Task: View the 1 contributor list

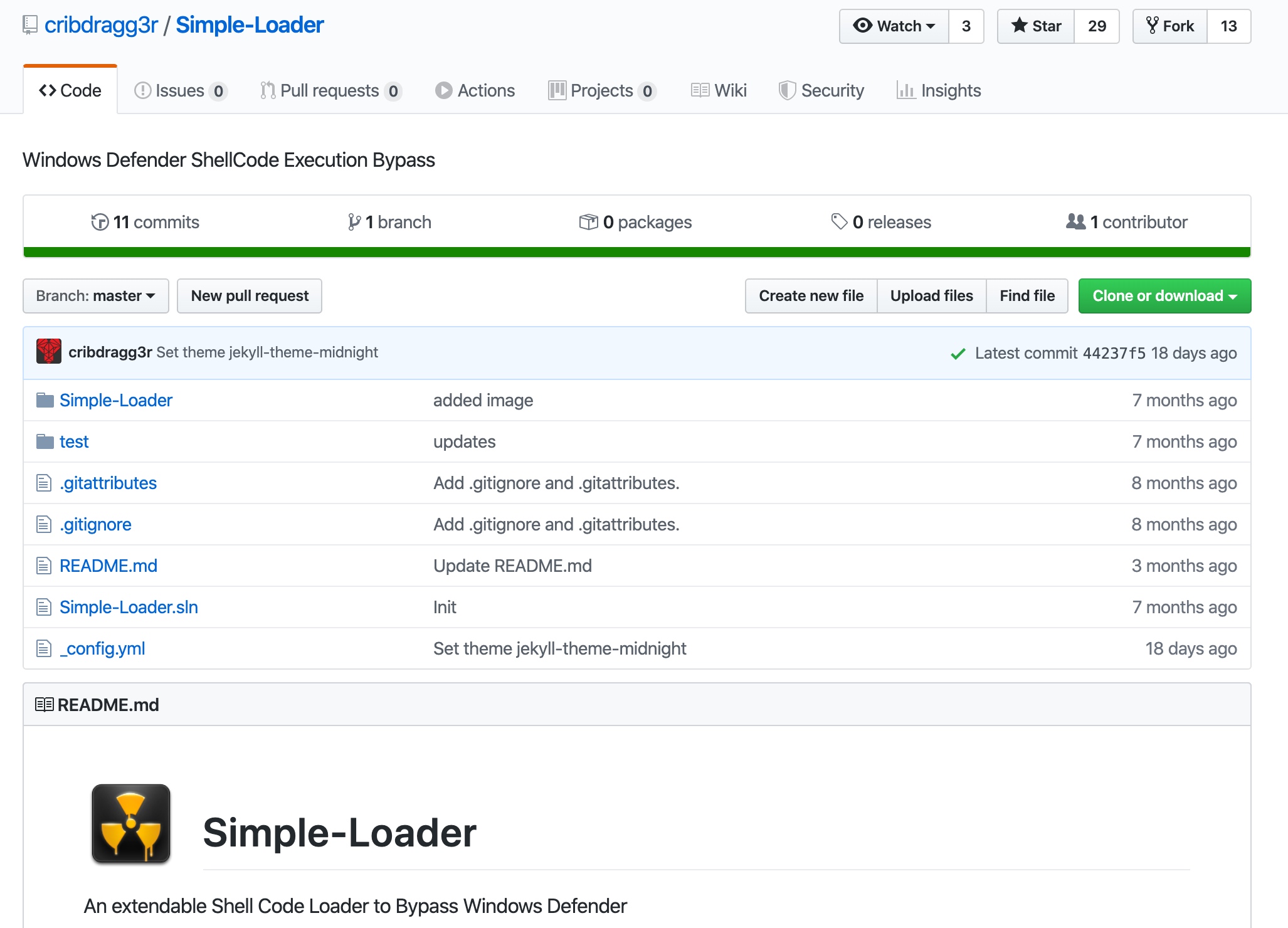Action: (1127, 222)
